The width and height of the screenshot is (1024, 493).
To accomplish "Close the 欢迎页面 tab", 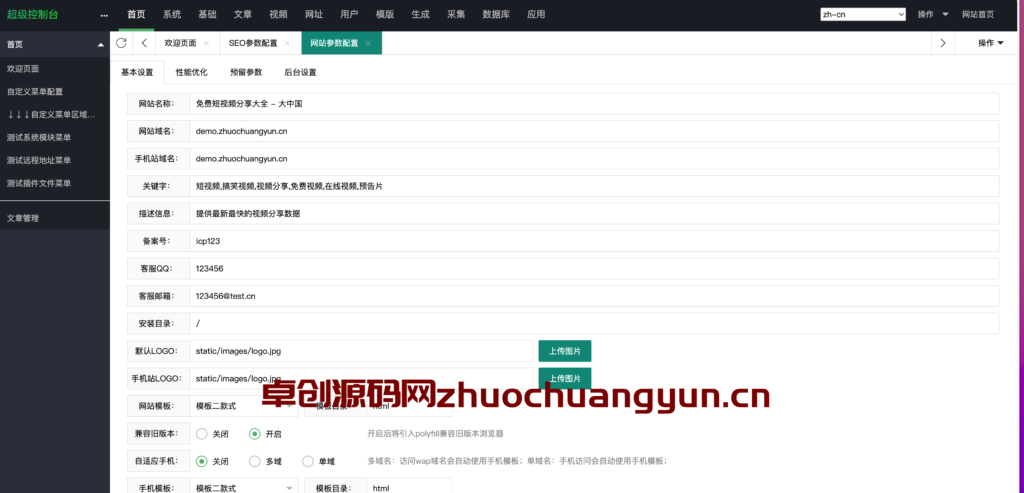I will (x=206, y=43).
